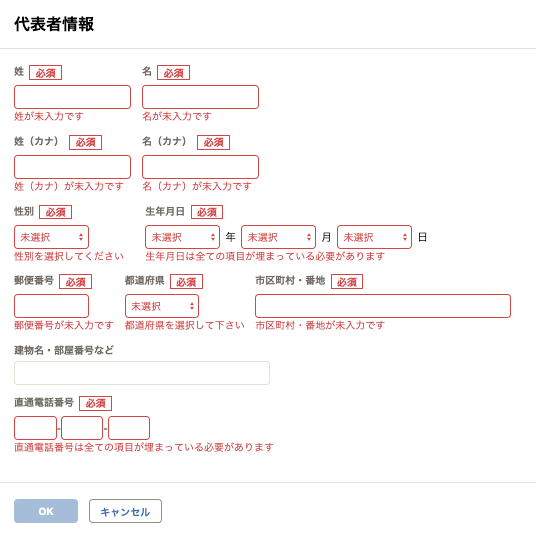Viewport: 536px width, 537px height.
Task: Click the last 直通電話番号 box
Action: pos(129,428)
